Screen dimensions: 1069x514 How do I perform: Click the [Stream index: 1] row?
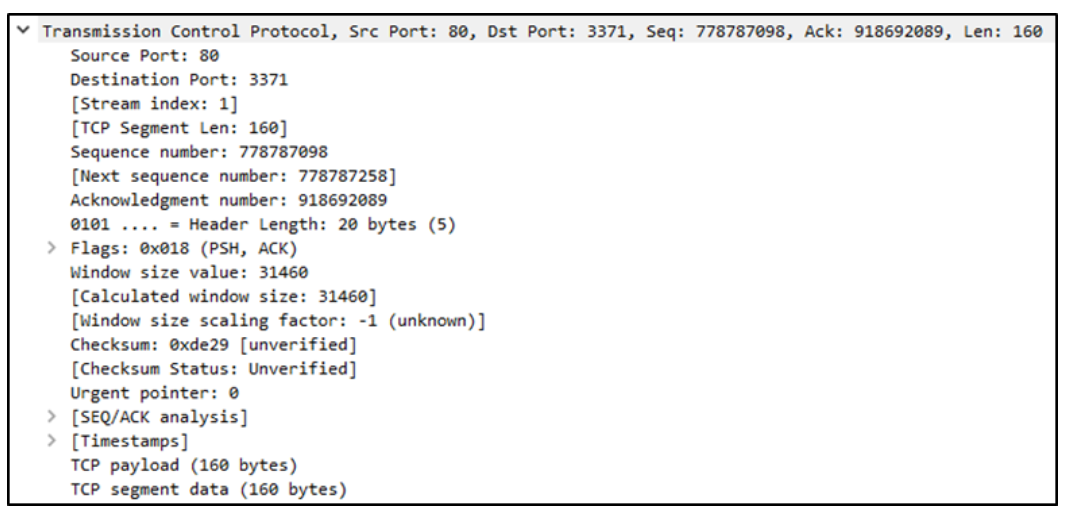(153, 105)
